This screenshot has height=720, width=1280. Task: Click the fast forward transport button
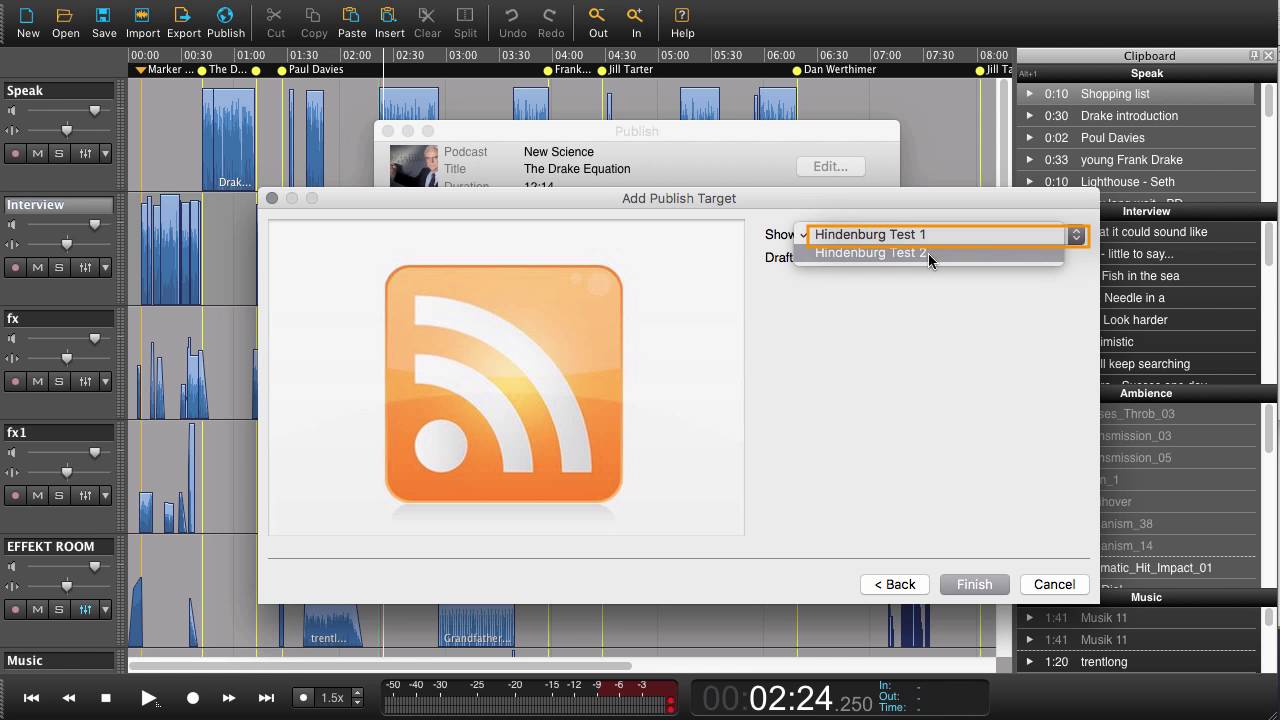(229, 698)
